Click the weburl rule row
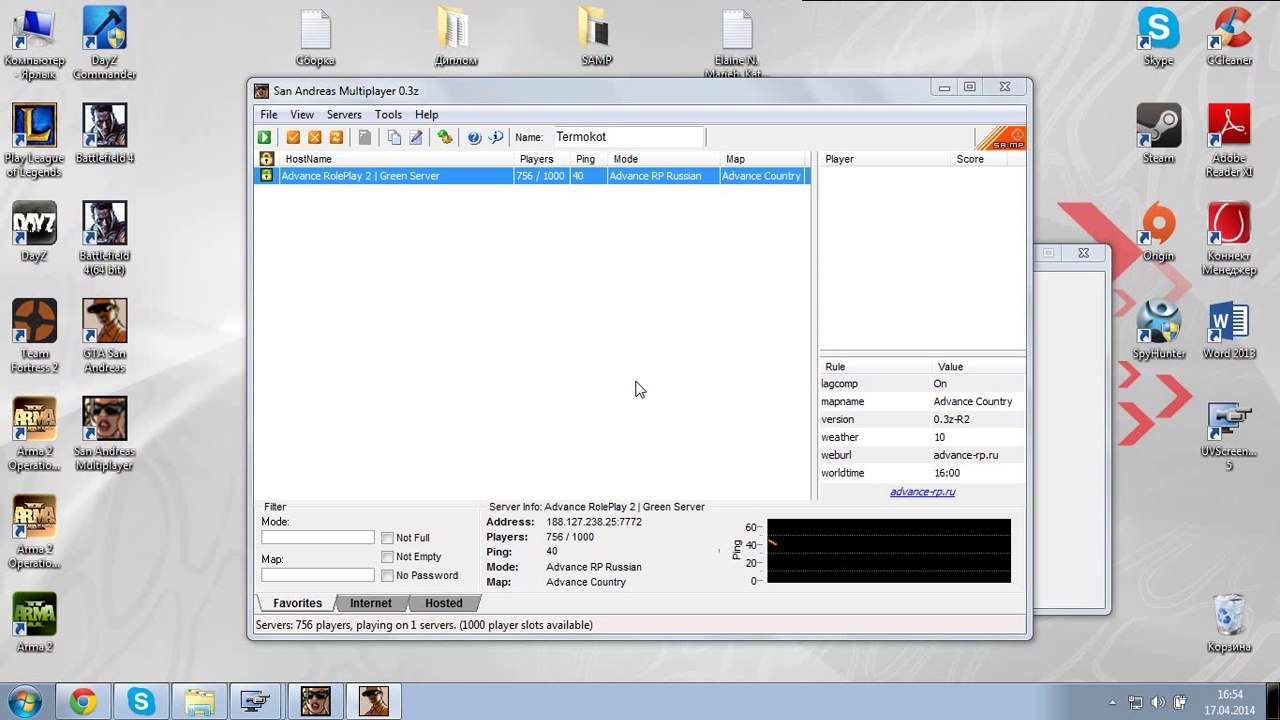The height and width of the screenshot is (720, 1280). click(922, 456)
